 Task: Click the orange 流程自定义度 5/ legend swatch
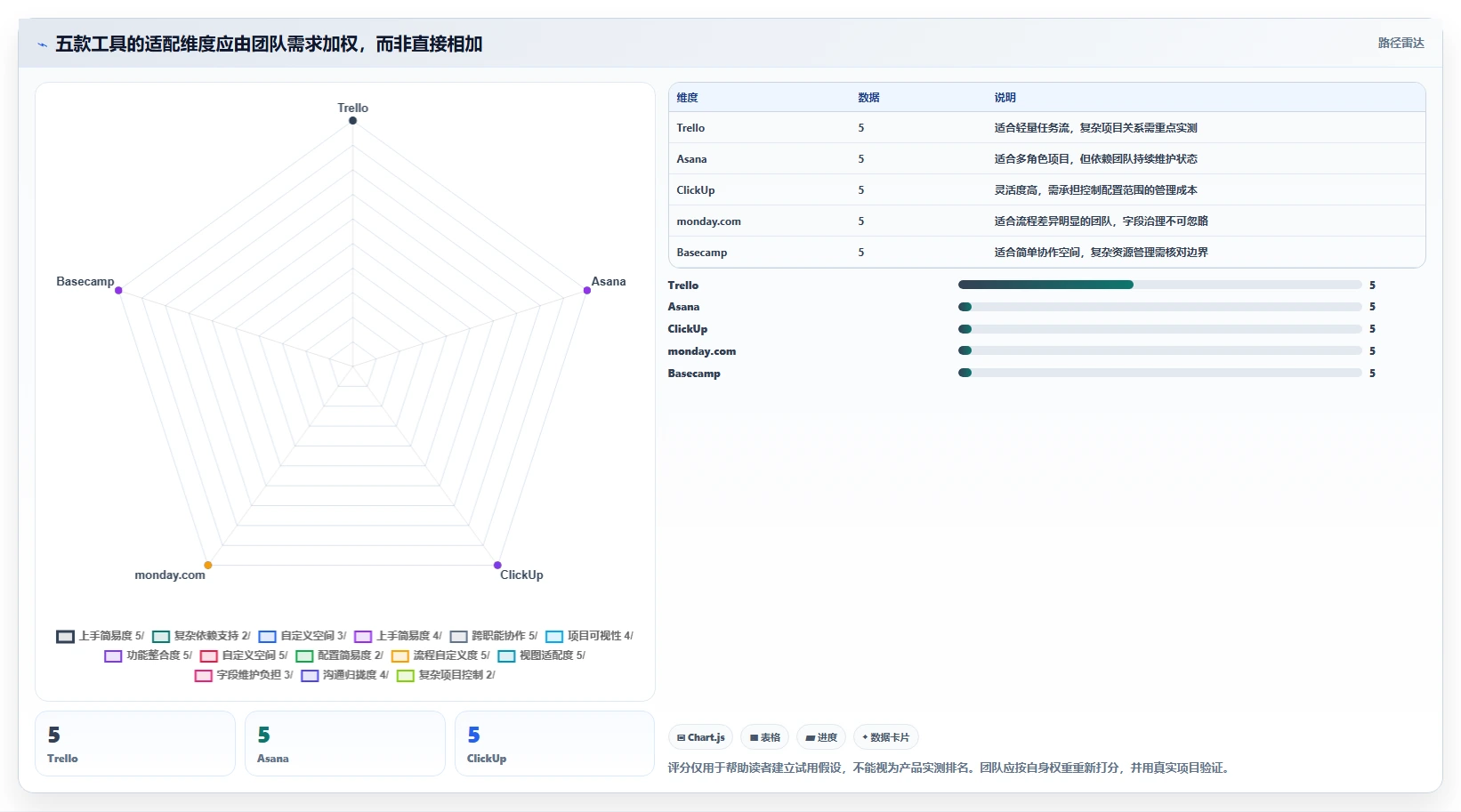(400, 656)
